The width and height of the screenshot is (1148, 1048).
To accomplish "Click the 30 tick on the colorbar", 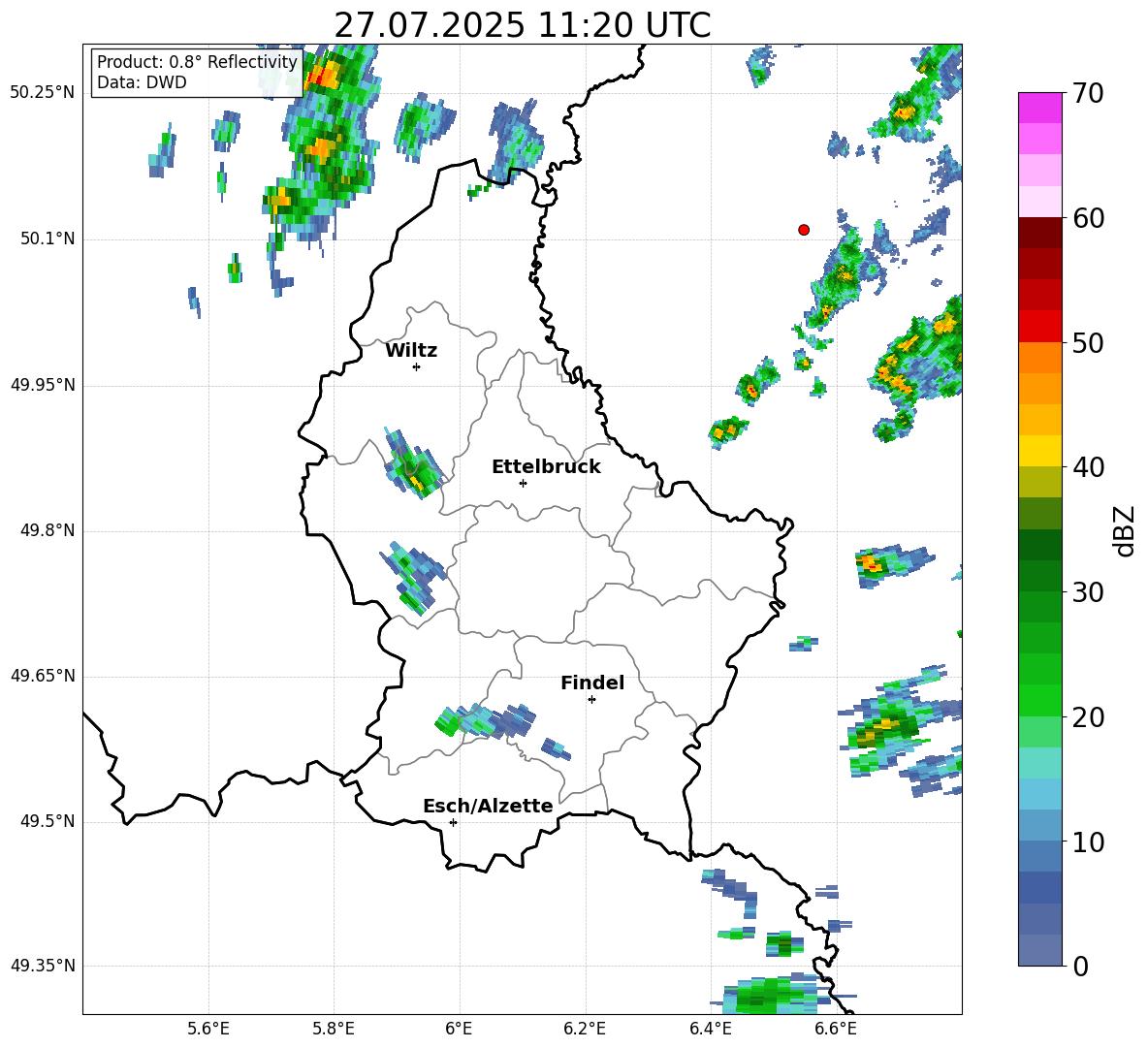I will coord(1088,591).
